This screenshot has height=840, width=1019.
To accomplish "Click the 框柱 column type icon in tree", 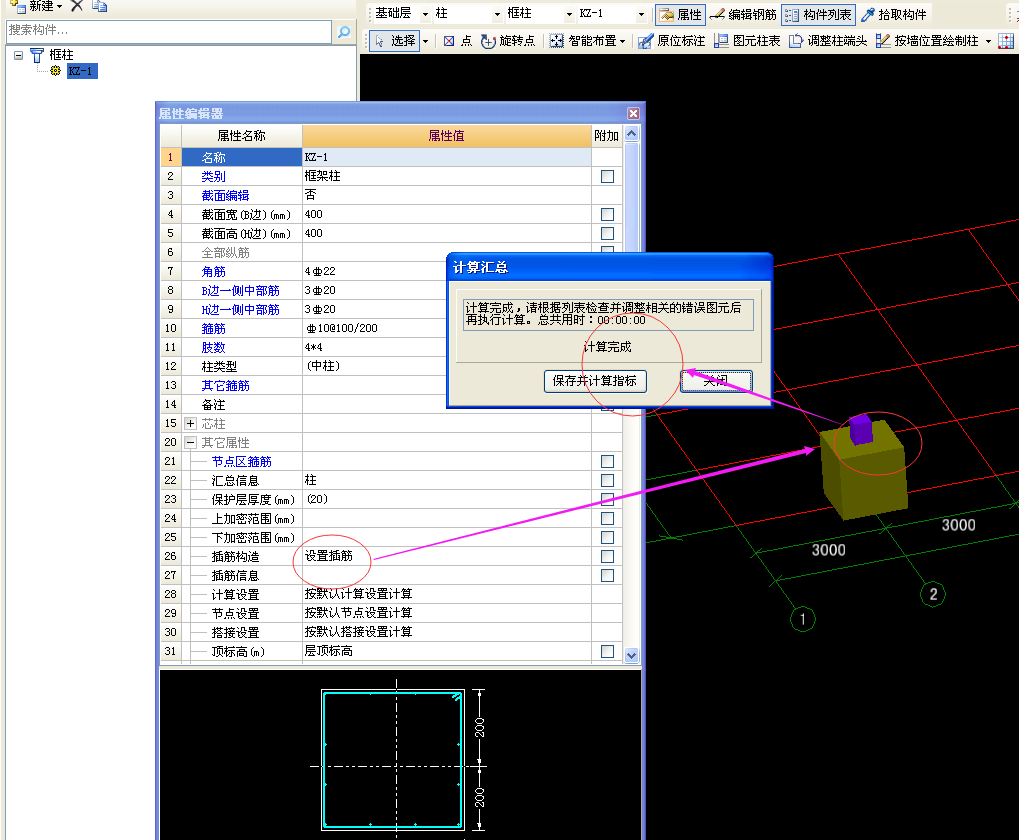I will [x=37, y=55].
